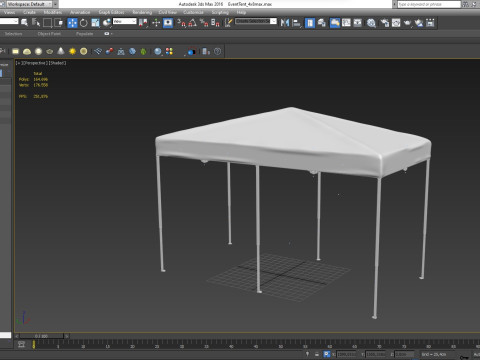Screen dimensions: 480x360
Task: Click the sun light icon
Action: 72,51
